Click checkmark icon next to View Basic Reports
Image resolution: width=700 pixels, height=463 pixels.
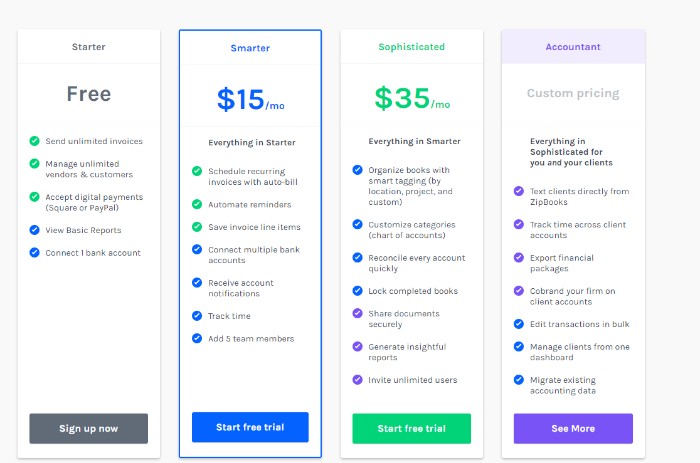coord(35,230)
